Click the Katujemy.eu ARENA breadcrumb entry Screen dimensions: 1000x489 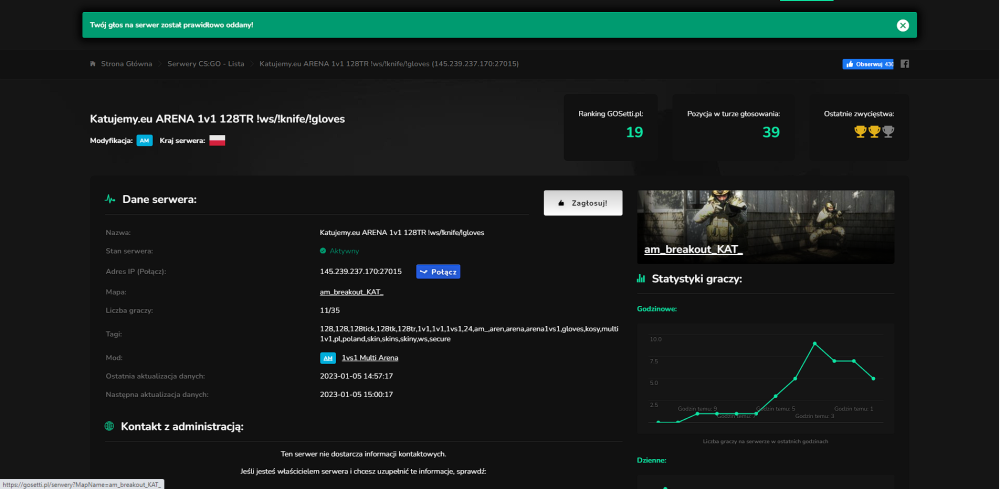[x=389, y=64]
